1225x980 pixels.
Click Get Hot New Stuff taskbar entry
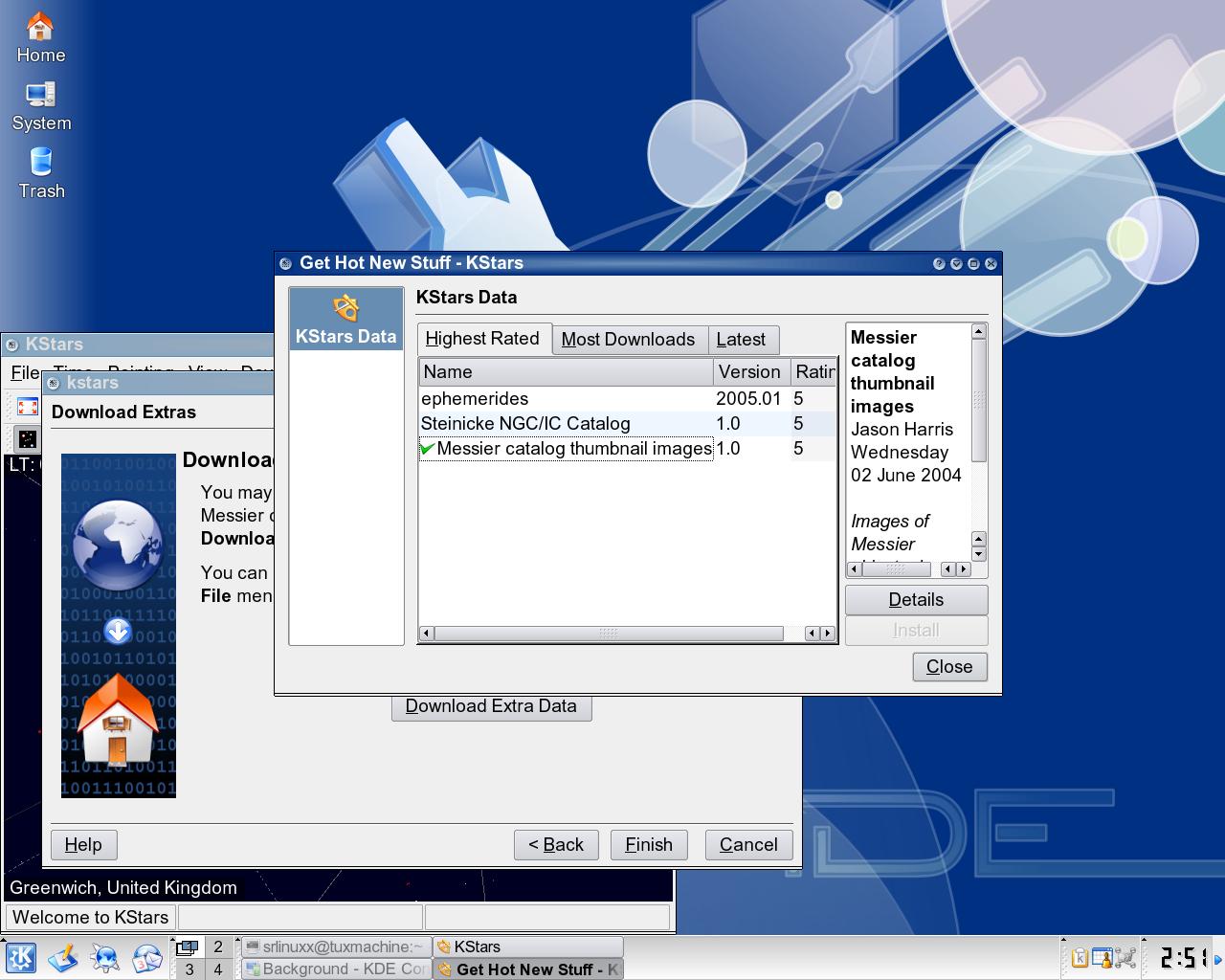pos(528,969)
